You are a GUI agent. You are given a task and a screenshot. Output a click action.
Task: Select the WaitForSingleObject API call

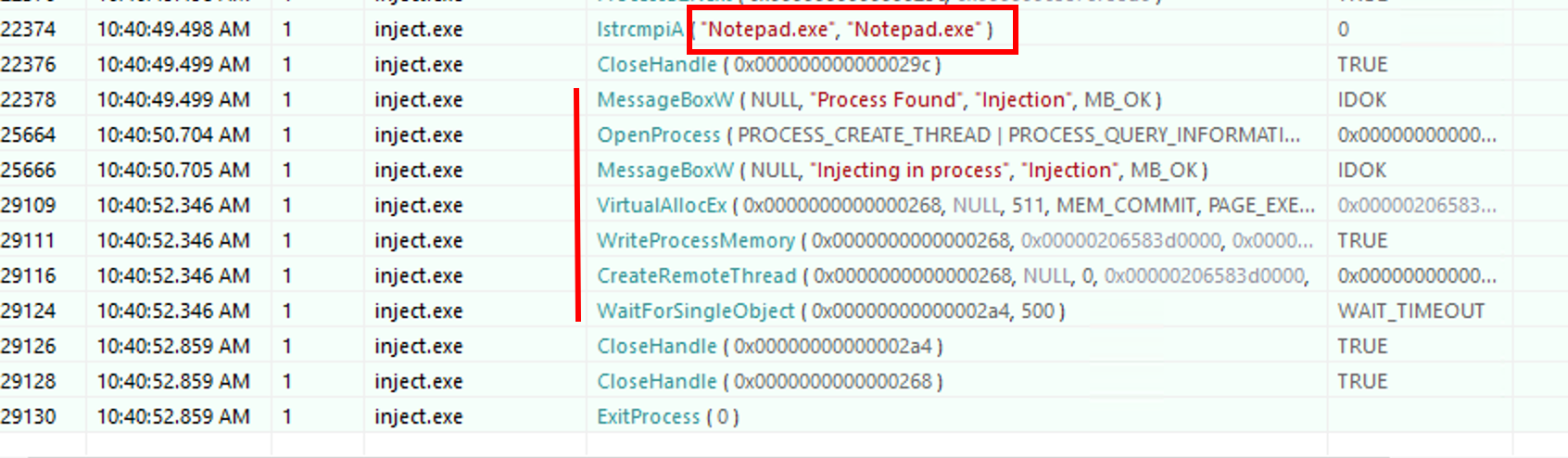(695, 312)
